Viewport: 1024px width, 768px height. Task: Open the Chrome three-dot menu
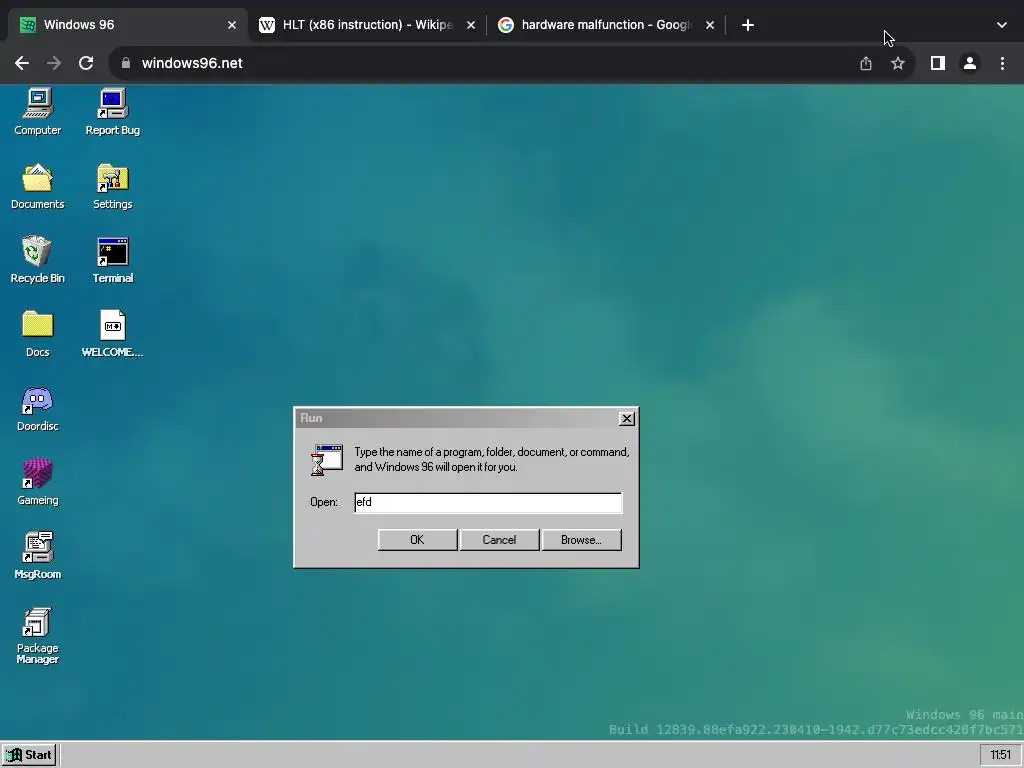point(1002,63)
